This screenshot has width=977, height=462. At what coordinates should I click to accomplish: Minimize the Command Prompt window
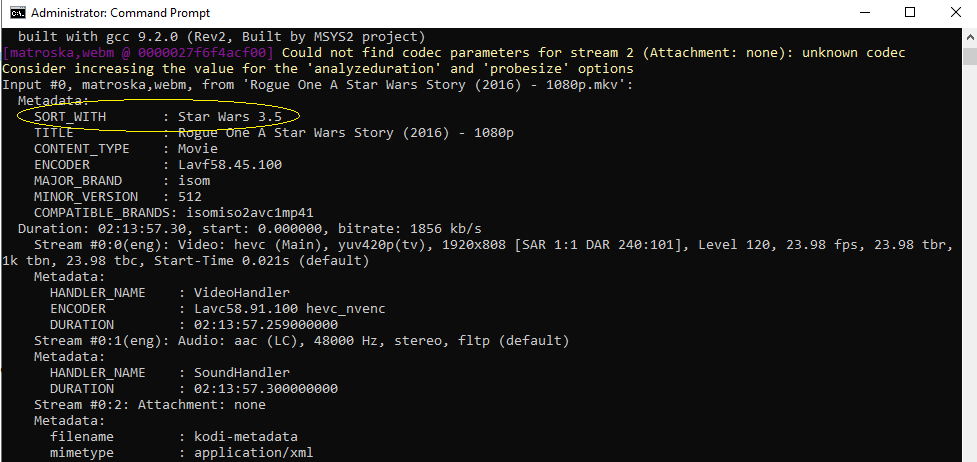pos(863,13)
